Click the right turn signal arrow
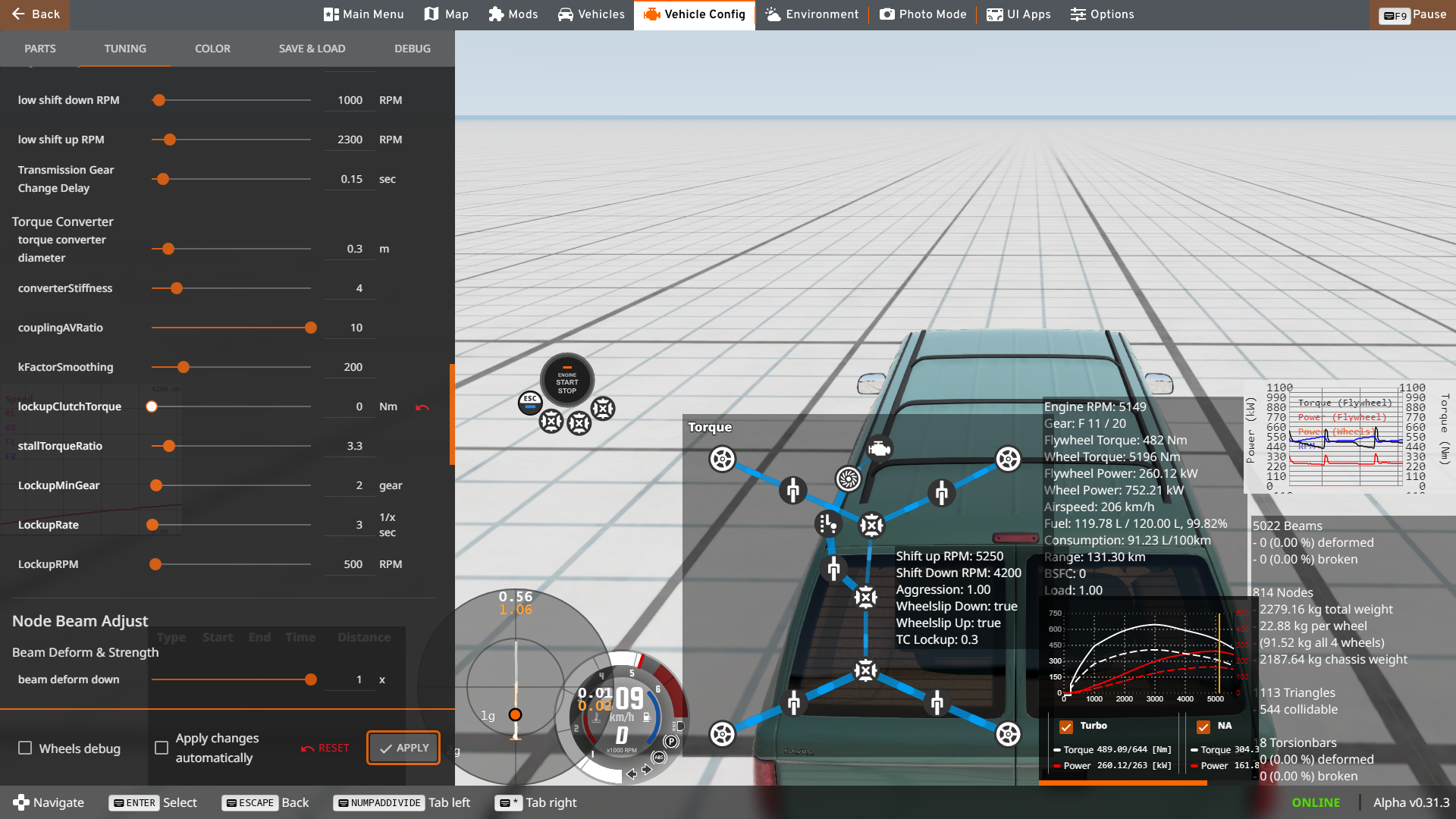 click(x=647, y=769)
